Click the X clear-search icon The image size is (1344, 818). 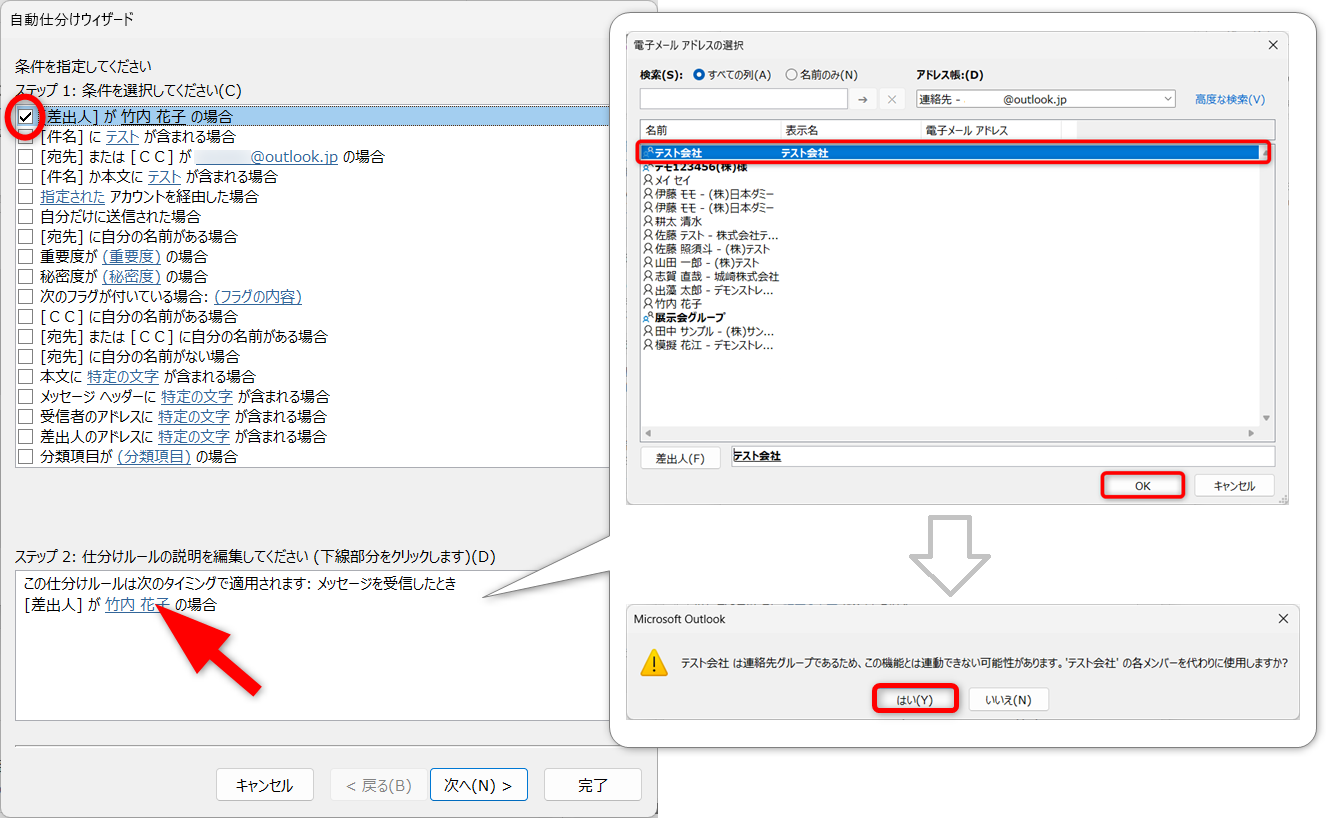pos(893,99)
